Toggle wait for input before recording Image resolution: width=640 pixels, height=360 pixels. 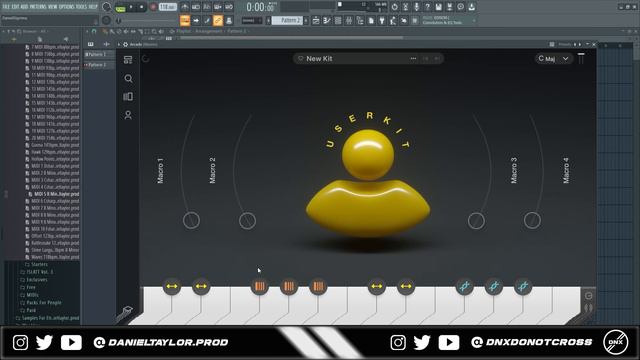[196, 7]
